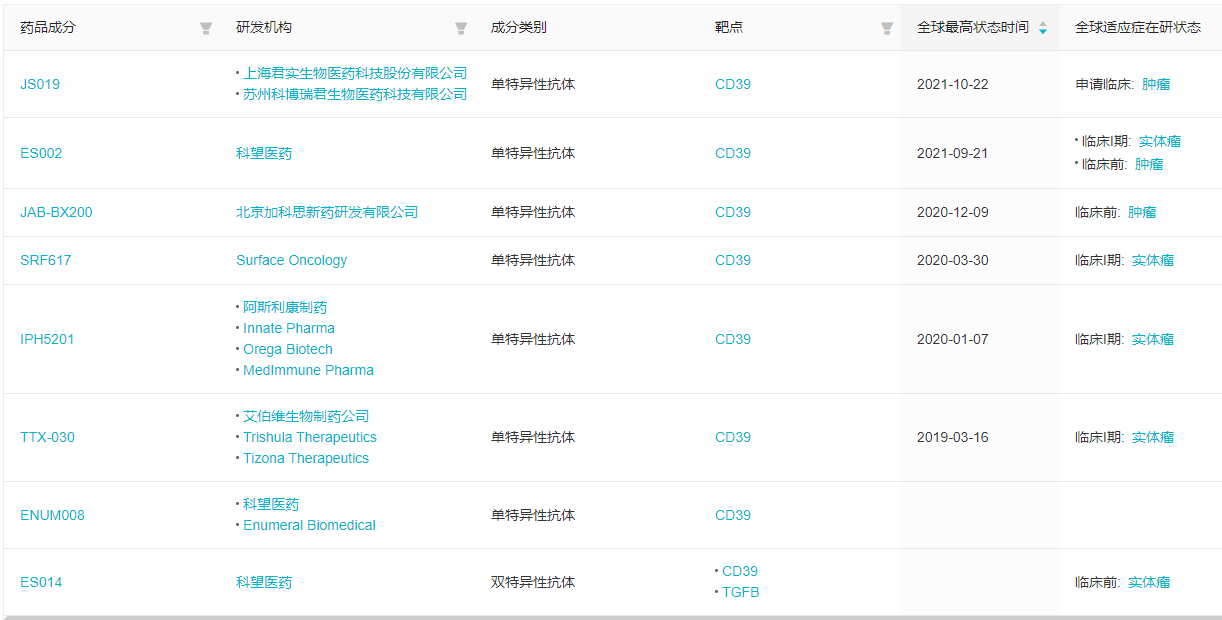Open the JS019 drug link
1222x620 pixels.
click(x=40, y=84)
